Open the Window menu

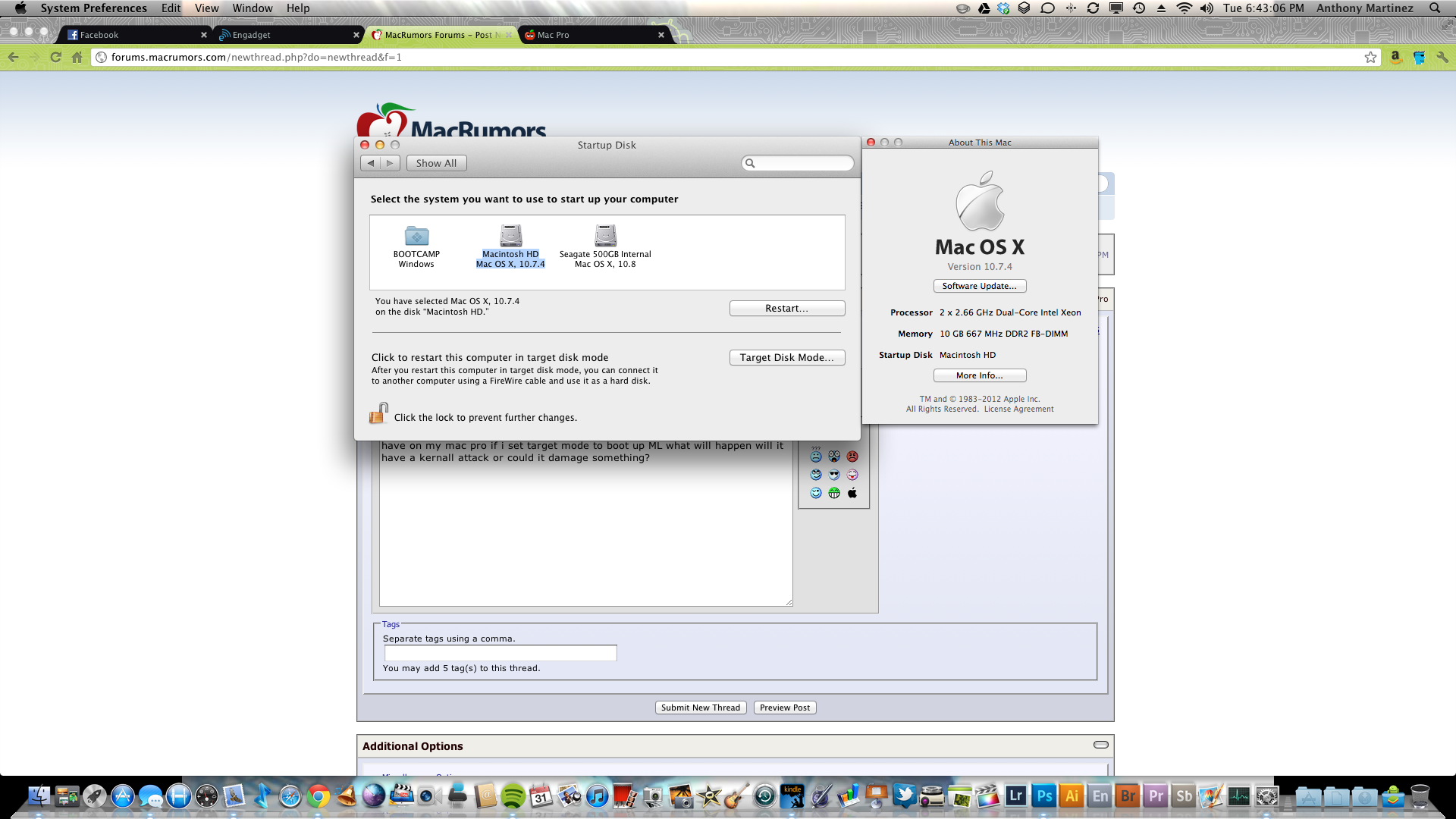click(253, 8)
